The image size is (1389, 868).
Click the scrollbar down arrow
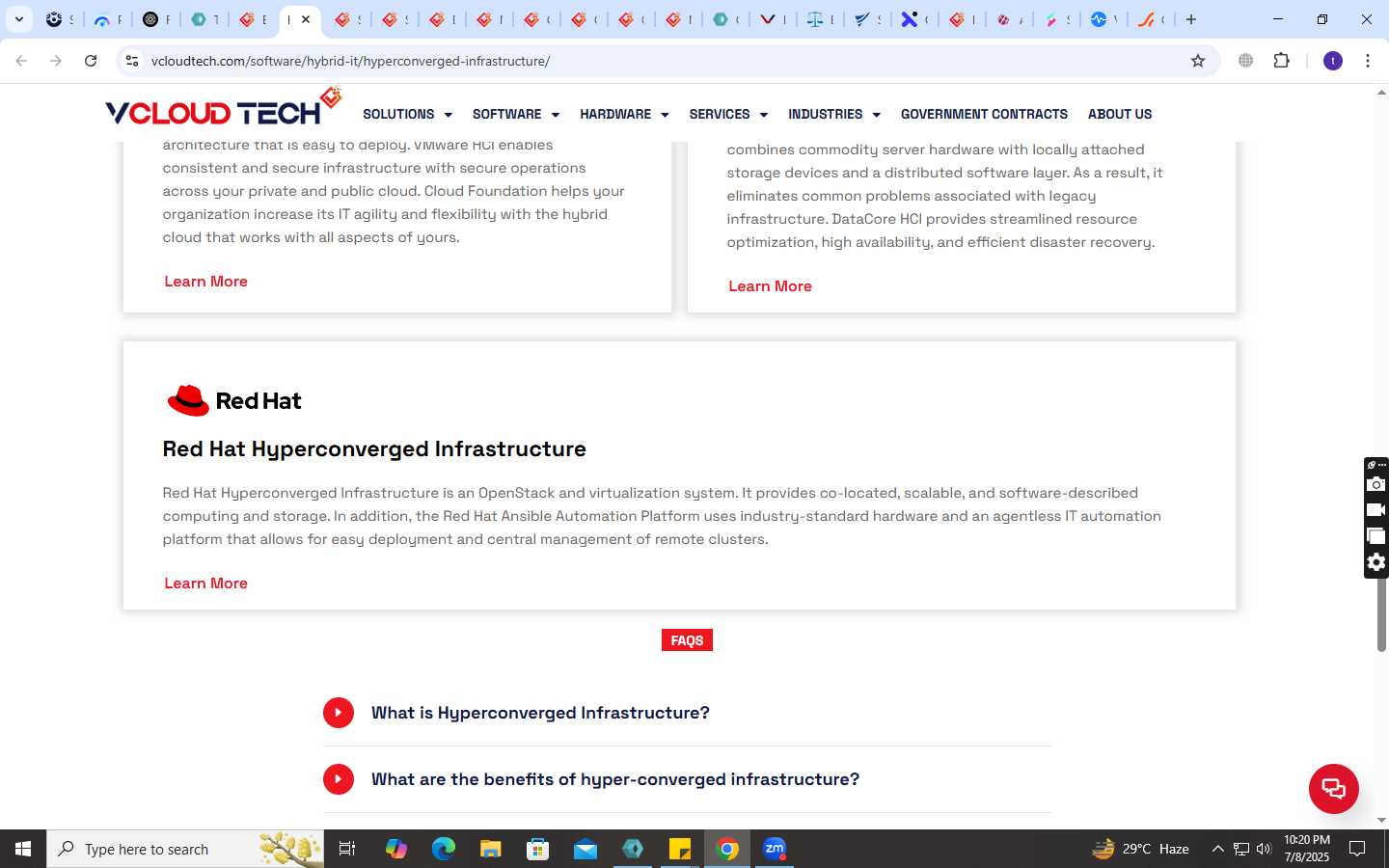click(x=1381, y=820)
